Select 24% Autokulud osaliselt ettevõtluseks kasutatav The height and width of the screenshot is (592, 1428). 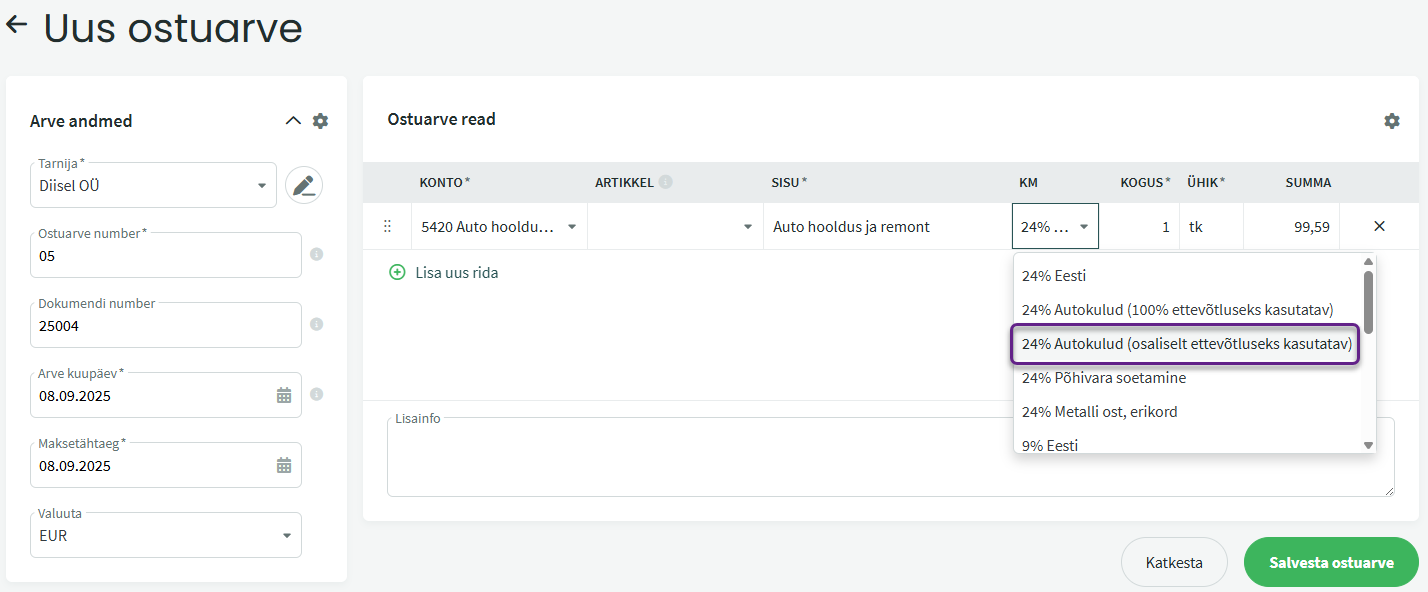(x=1186, y=344)
